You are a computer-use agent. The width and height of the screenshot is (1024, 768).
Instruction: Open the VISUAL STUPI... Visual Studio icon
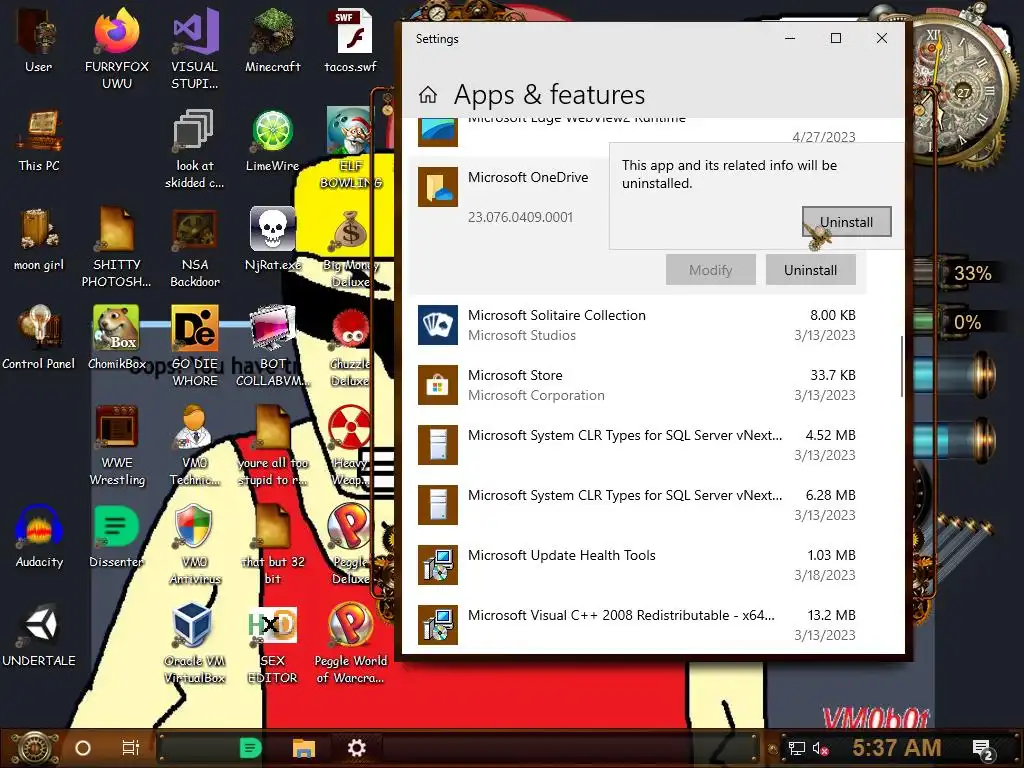click(195, 47)
